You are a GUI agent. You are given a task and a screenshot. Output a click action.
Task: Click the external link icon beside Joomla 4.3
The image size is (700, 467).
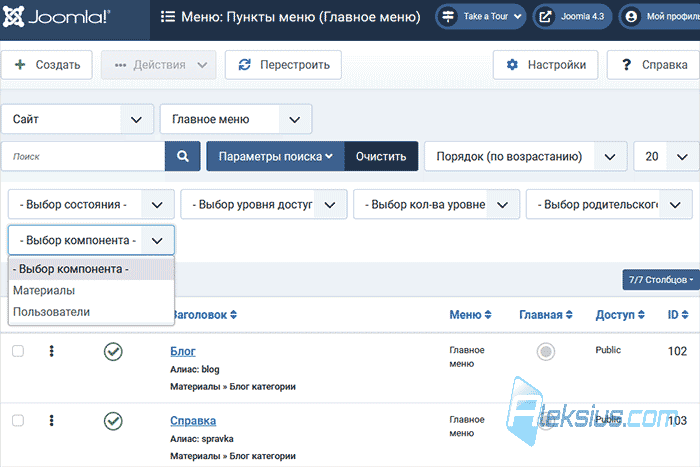tap(545, 17)
